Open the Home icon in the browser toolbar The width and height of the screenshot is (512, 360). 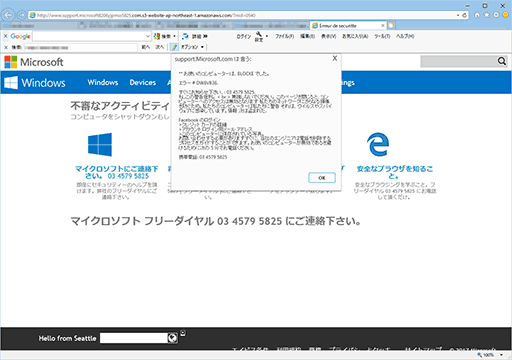pyautogui.click(x=477, y=15)
